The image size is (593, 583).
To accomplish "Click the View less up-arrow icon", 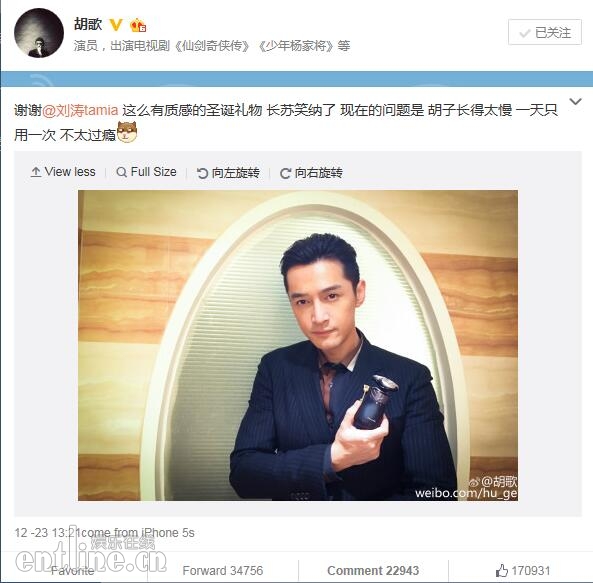I will pos(36,172).
